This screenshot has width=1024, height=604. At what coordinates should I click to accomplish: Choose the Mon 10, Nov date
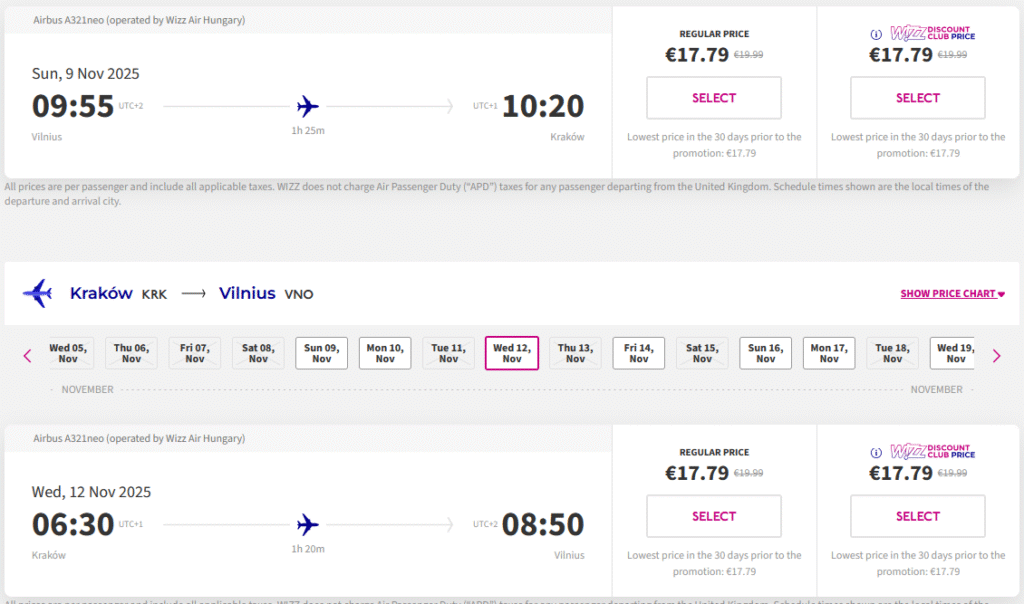pyautogui.click(x=385, y=353)
